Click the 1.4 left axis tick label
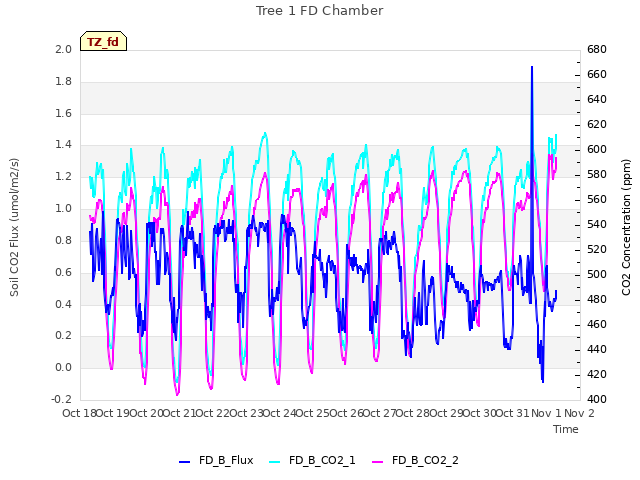 [x=64, y=144]
